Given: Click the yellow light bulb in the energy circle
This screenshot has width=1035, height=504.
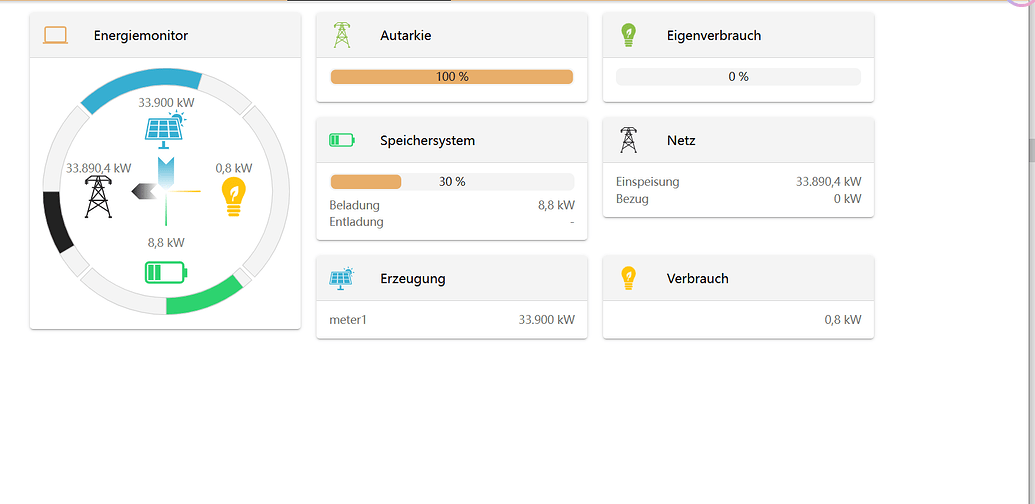Looking at the screenshot, I should coord(233,196).
